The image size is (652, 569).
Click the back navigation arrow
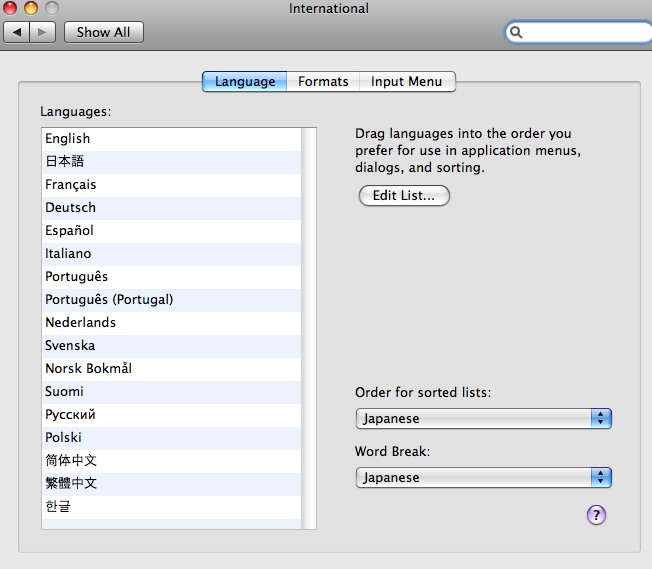tap(17, 32)
